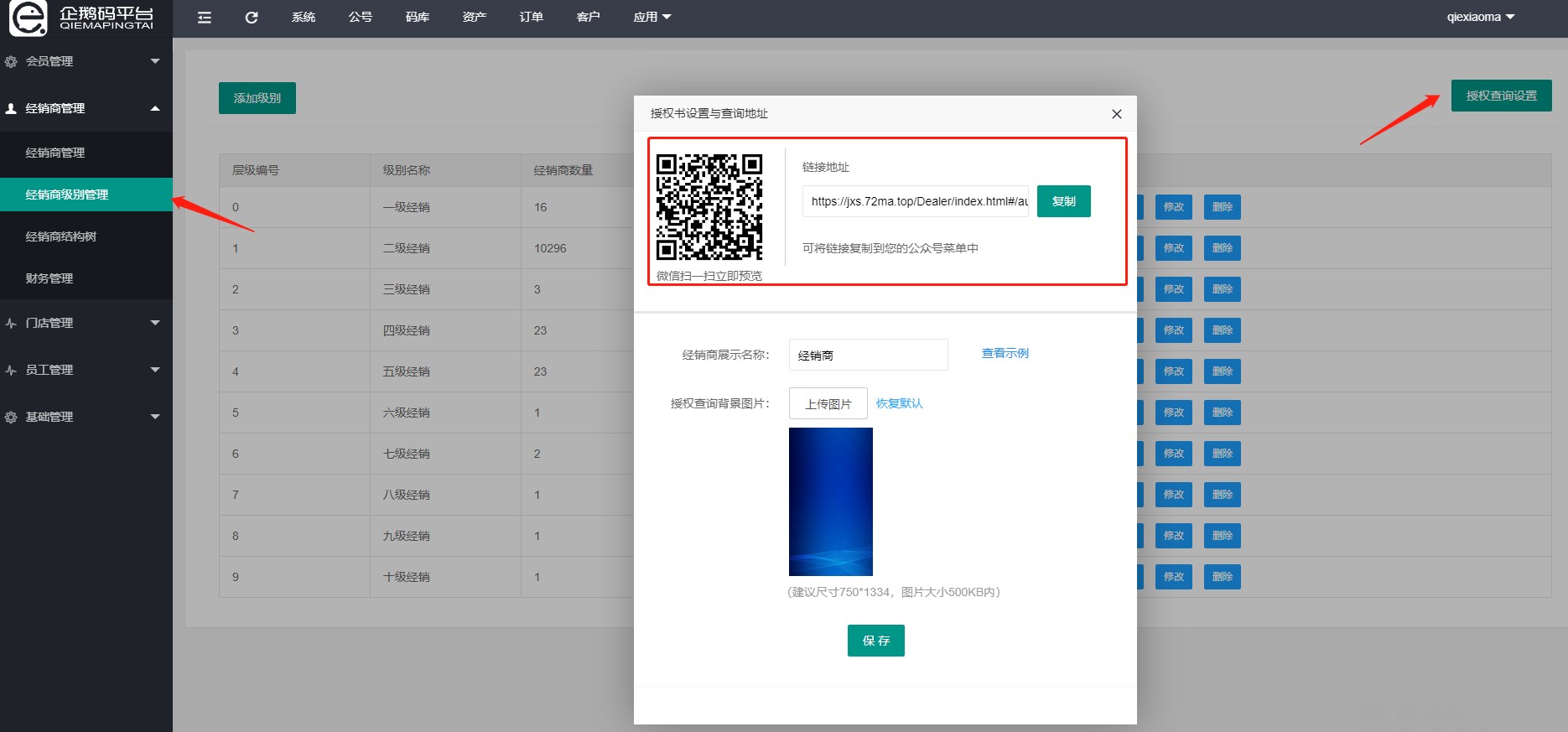The image size is (1568, 732).
Task: Focus the 经销商展示名称 input field
Action: pos(869,355)
